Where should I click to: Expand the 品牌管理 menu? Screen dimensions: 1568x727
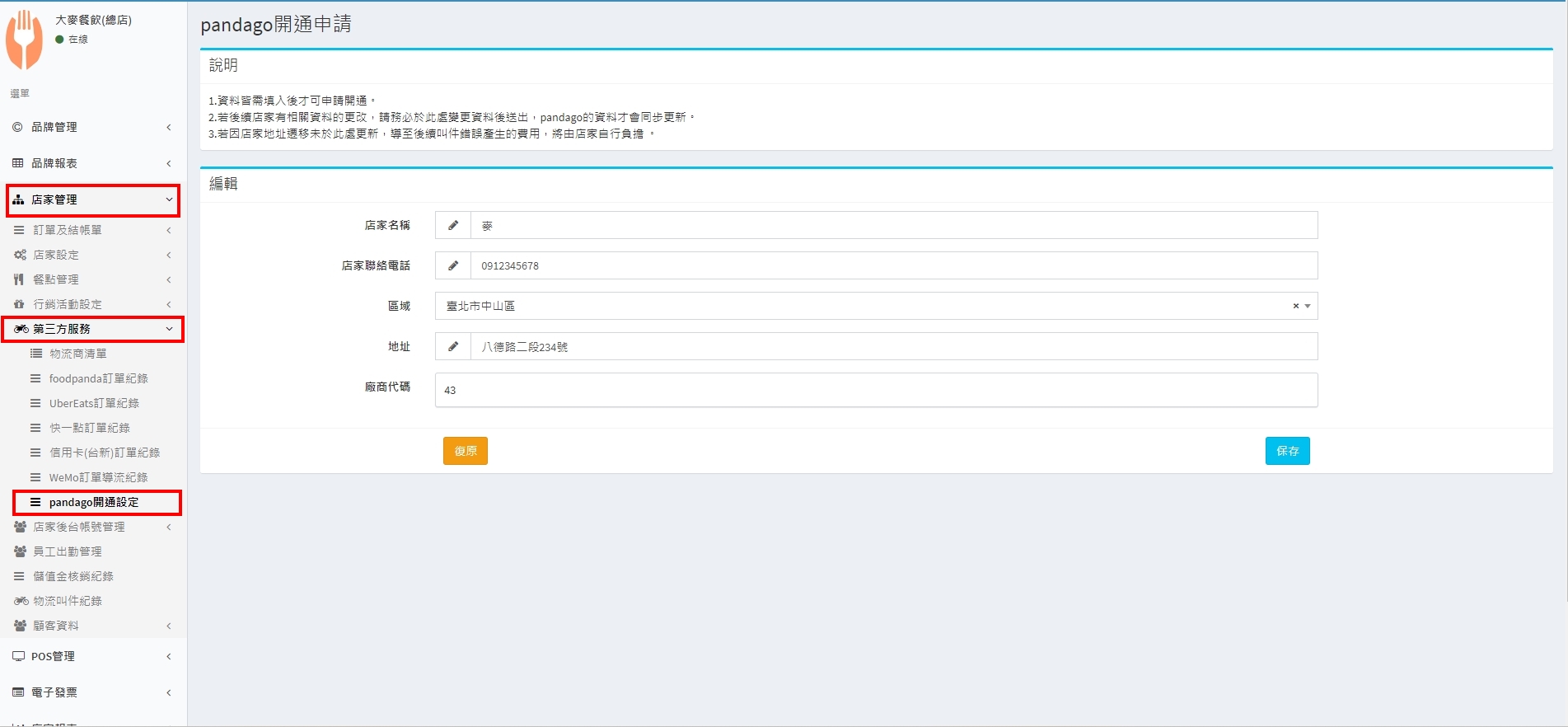click(92, 127)
